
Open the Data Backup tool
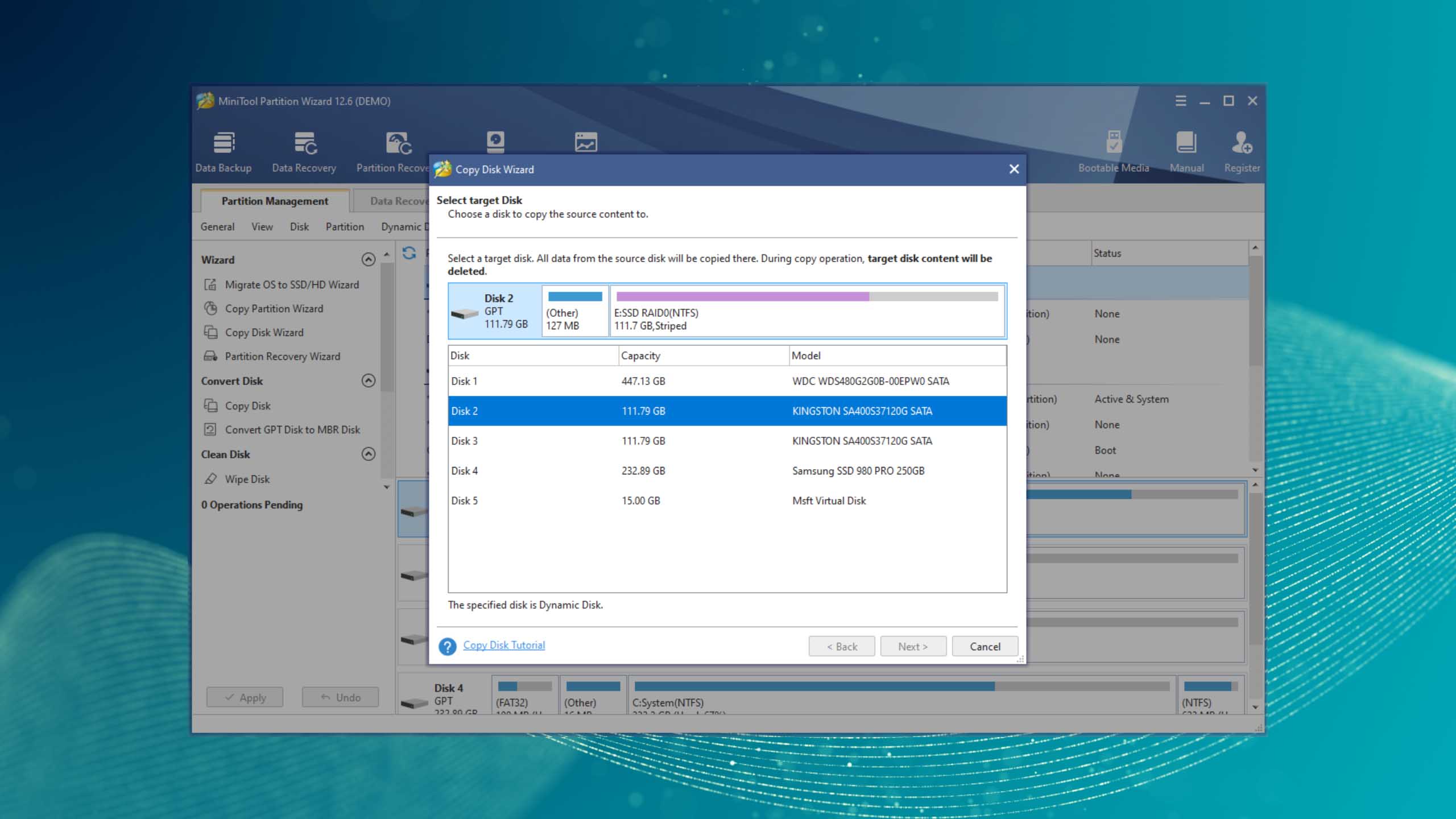(x=223, y=152)
